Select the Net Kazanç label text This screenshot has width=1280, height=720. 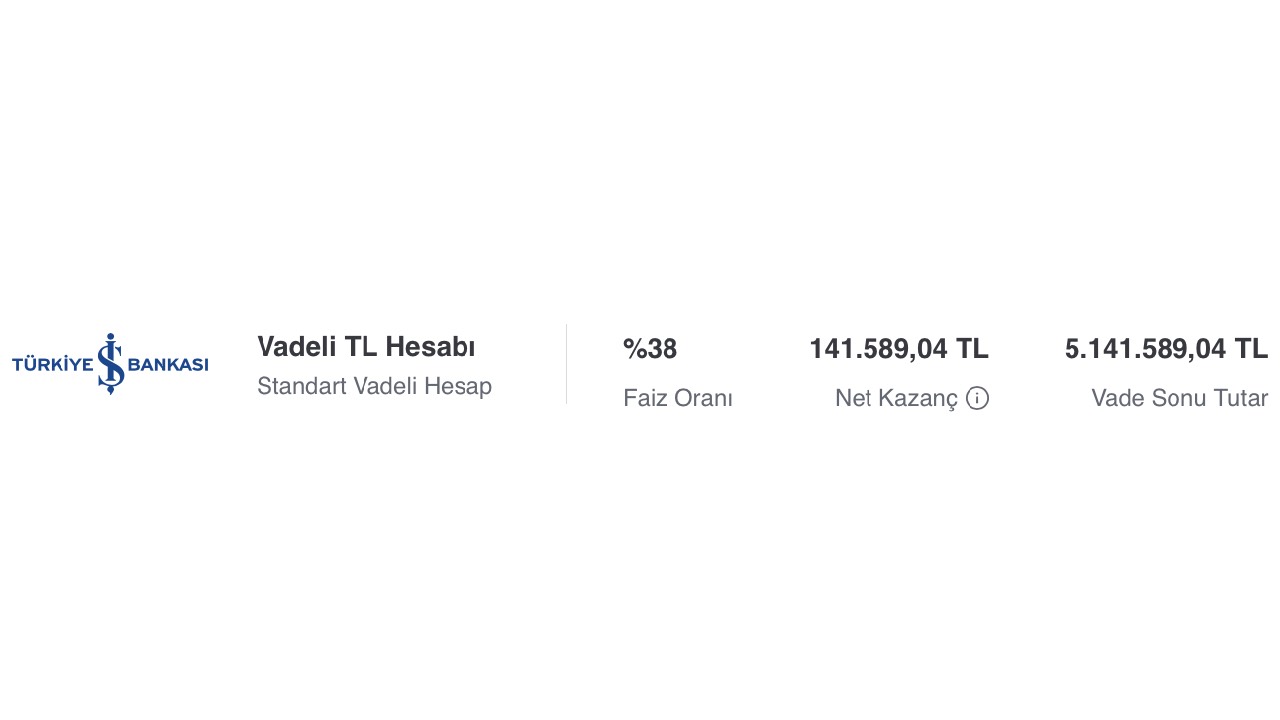[896, 398]
